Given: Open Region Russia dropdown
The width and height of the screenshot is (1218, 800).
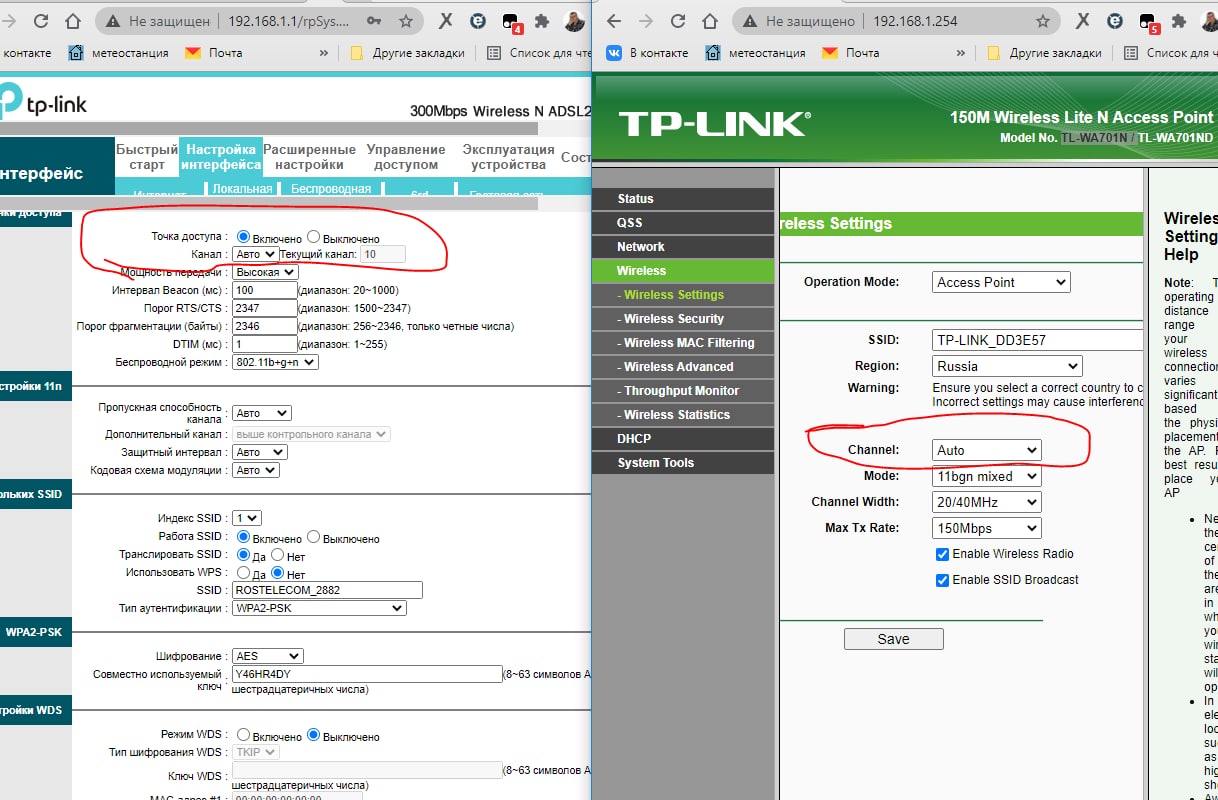Looking at the screenshot, I should click(x=1007, y=366).
